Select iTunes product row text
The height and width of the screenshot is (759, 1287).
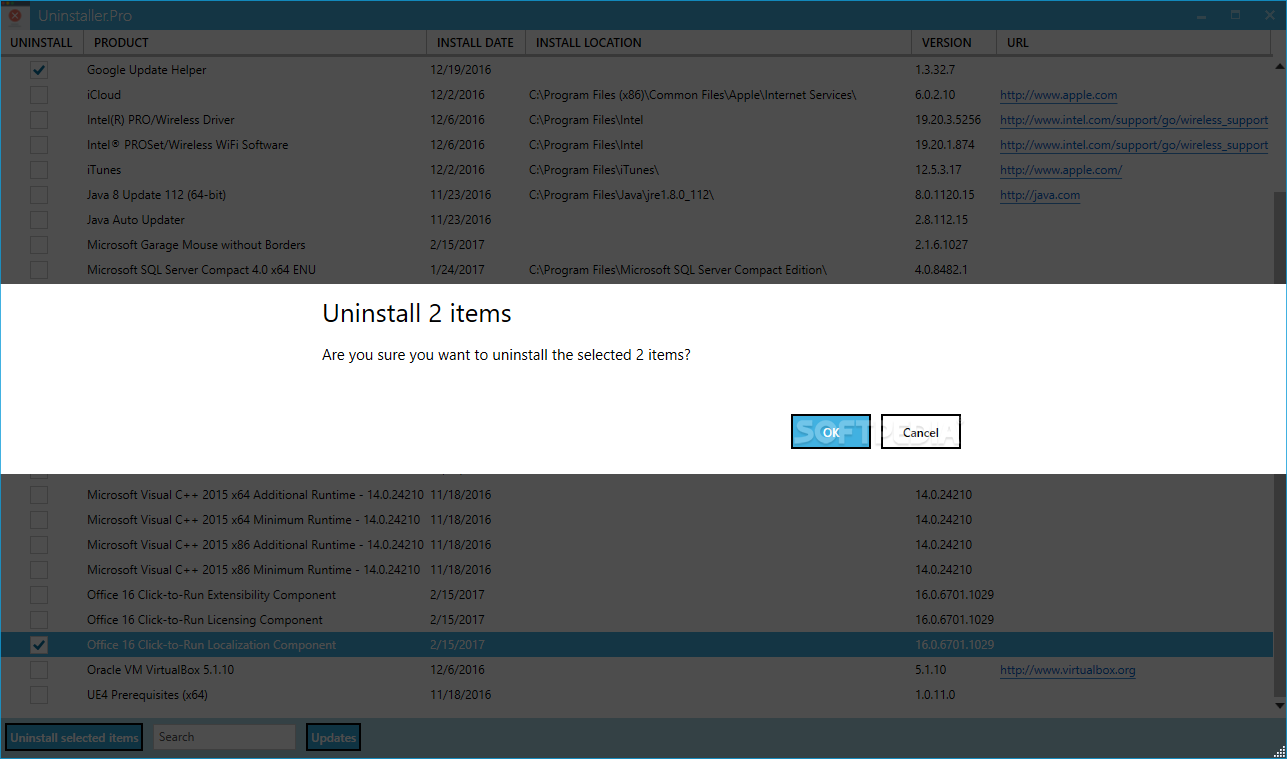point(104,170)
